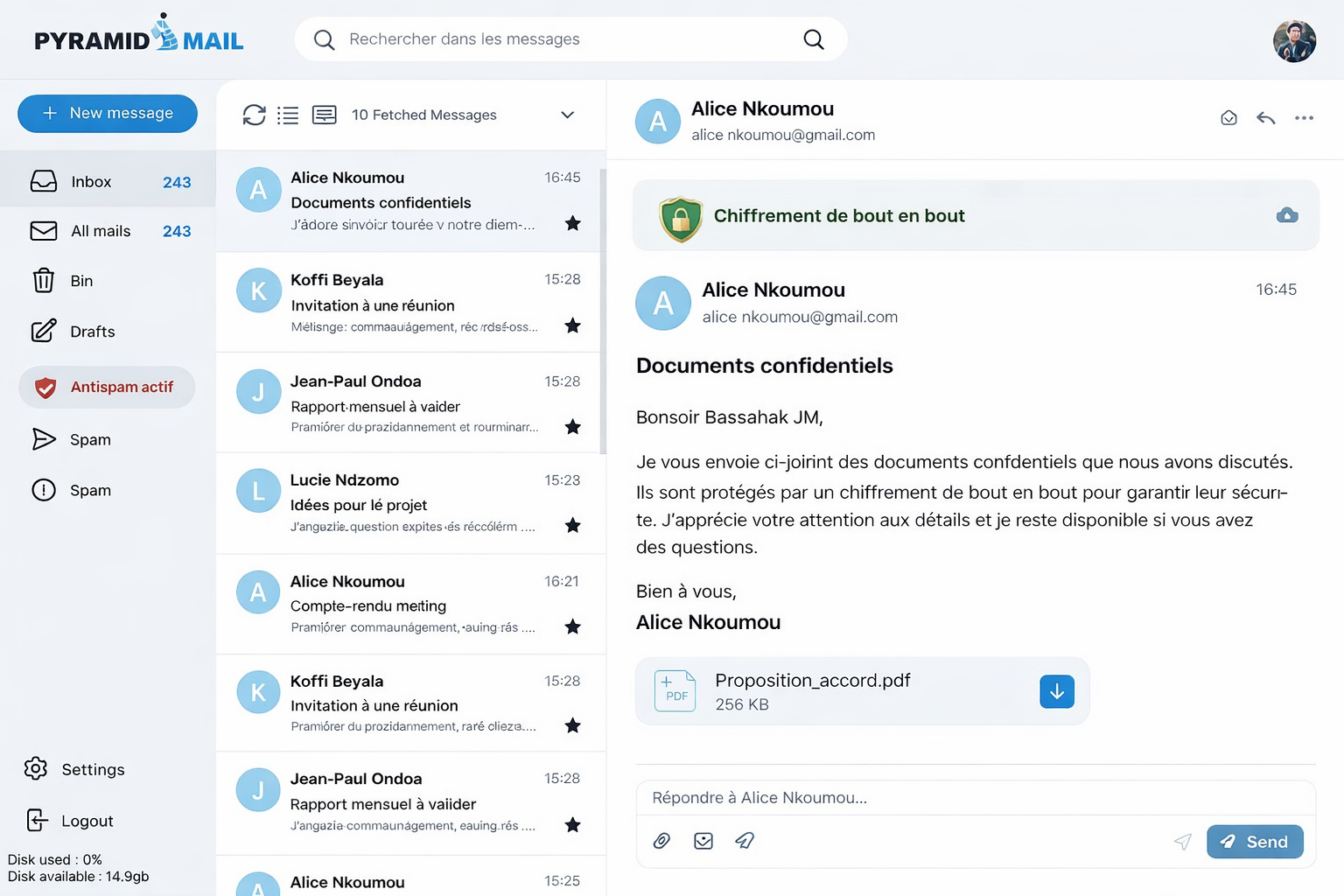Toggle star on Rapport mensuel à valiider message
Image resolution: width=1344 pixels, height=896 pixels.
click(x=573, y=824)
